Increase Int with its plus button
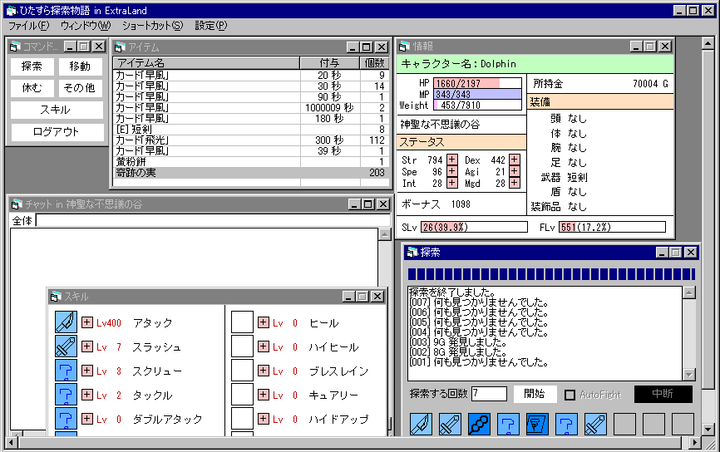 [x=452, y=183]
